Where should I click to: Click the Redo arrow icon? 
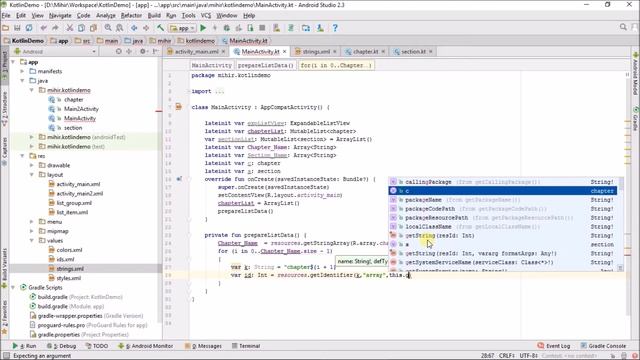pyautogui.click(x=55, y=28)
